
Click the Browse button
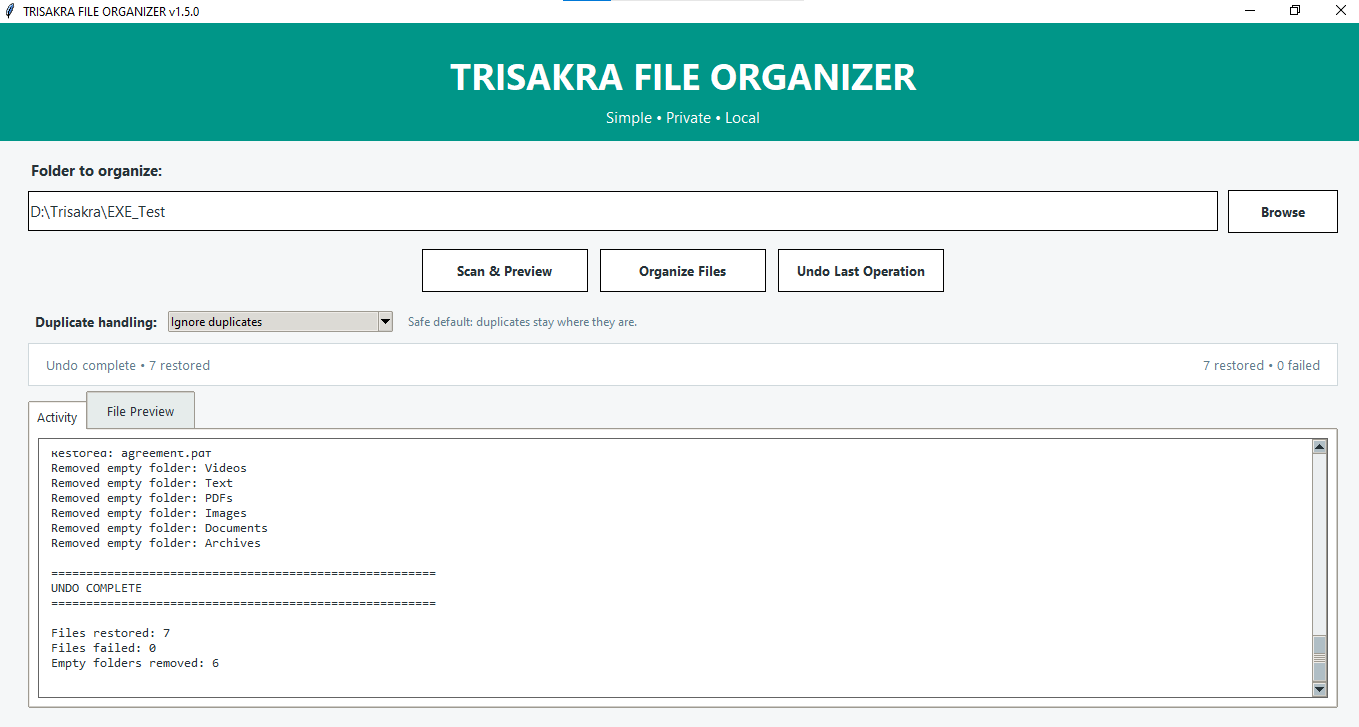[x=1282, y=212]
